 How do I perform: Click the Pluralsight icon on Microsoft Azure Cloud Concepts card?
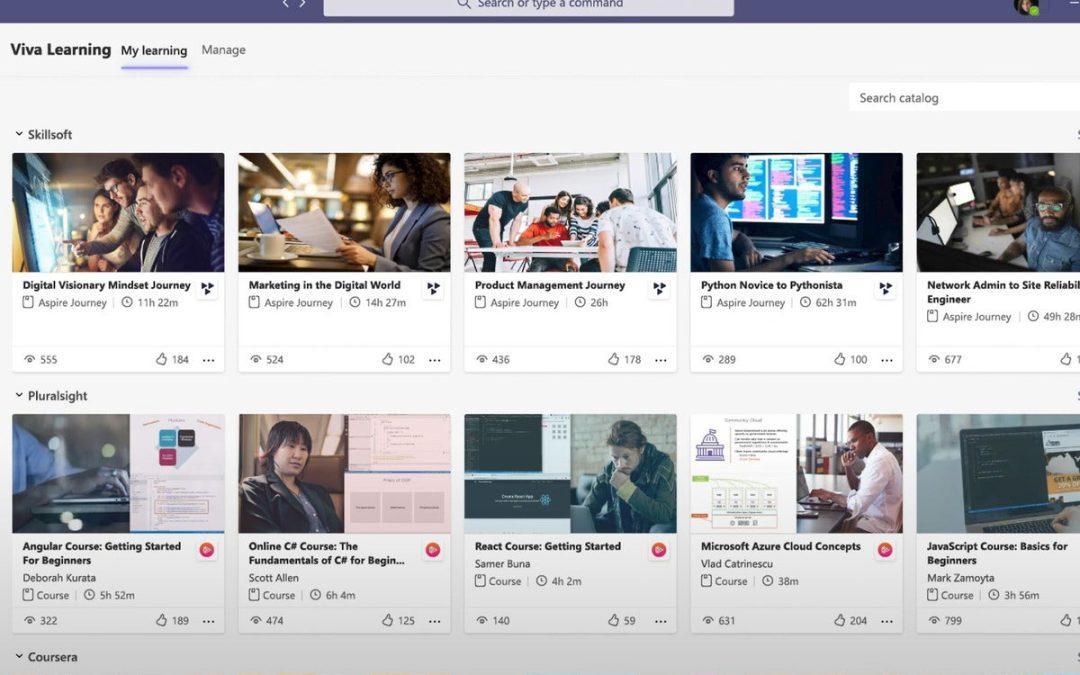[x=885, y=550]
